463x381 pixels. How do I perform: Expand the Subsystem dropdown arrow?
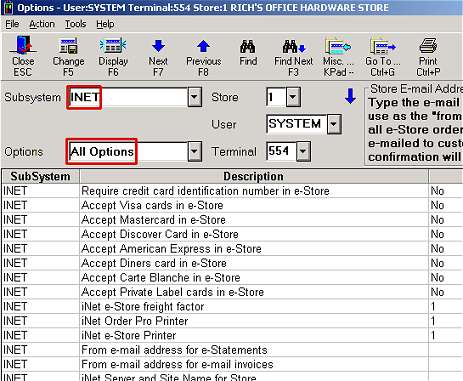point(194,97)
